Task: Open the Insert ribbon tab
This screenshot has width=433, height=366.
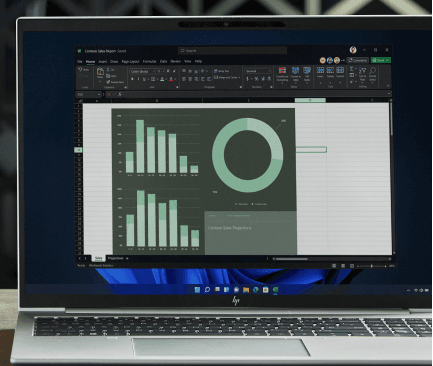Action: (x=103, y=62)
